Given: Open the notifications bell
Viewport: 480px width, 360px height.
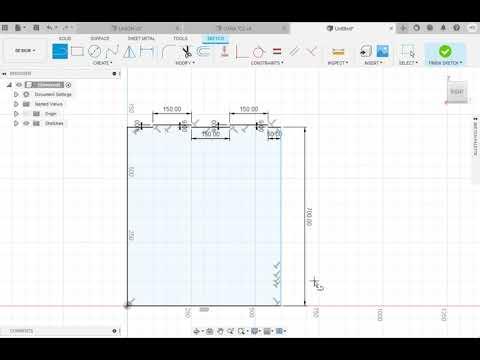Looking at the screenshot, I should pos(443,28).
